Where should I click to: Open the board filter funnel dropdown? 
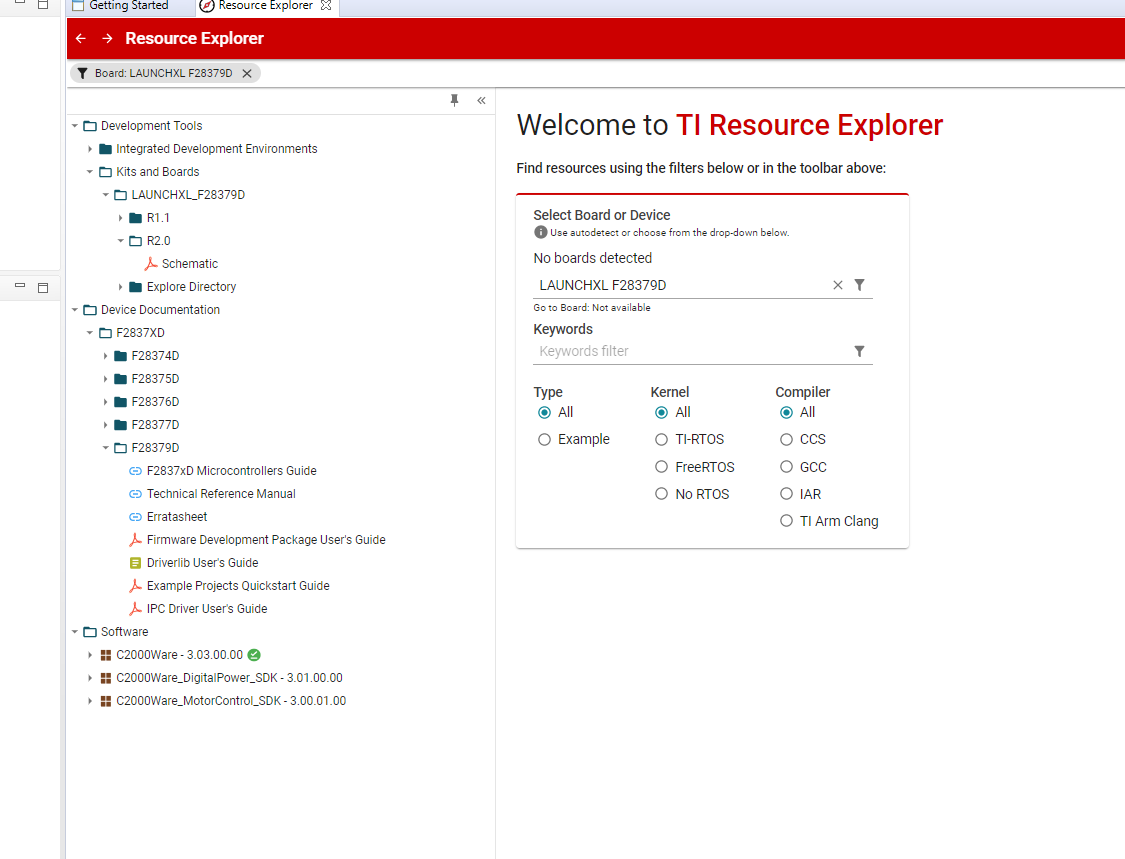[x=860, y=285]
